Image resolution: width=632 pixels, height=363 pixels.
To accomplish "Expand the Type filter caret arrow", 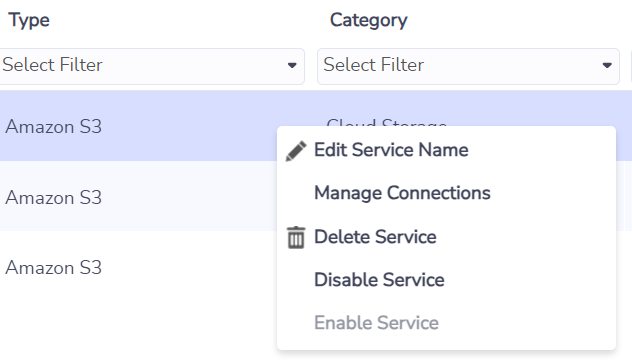I will tap(292, 65).
